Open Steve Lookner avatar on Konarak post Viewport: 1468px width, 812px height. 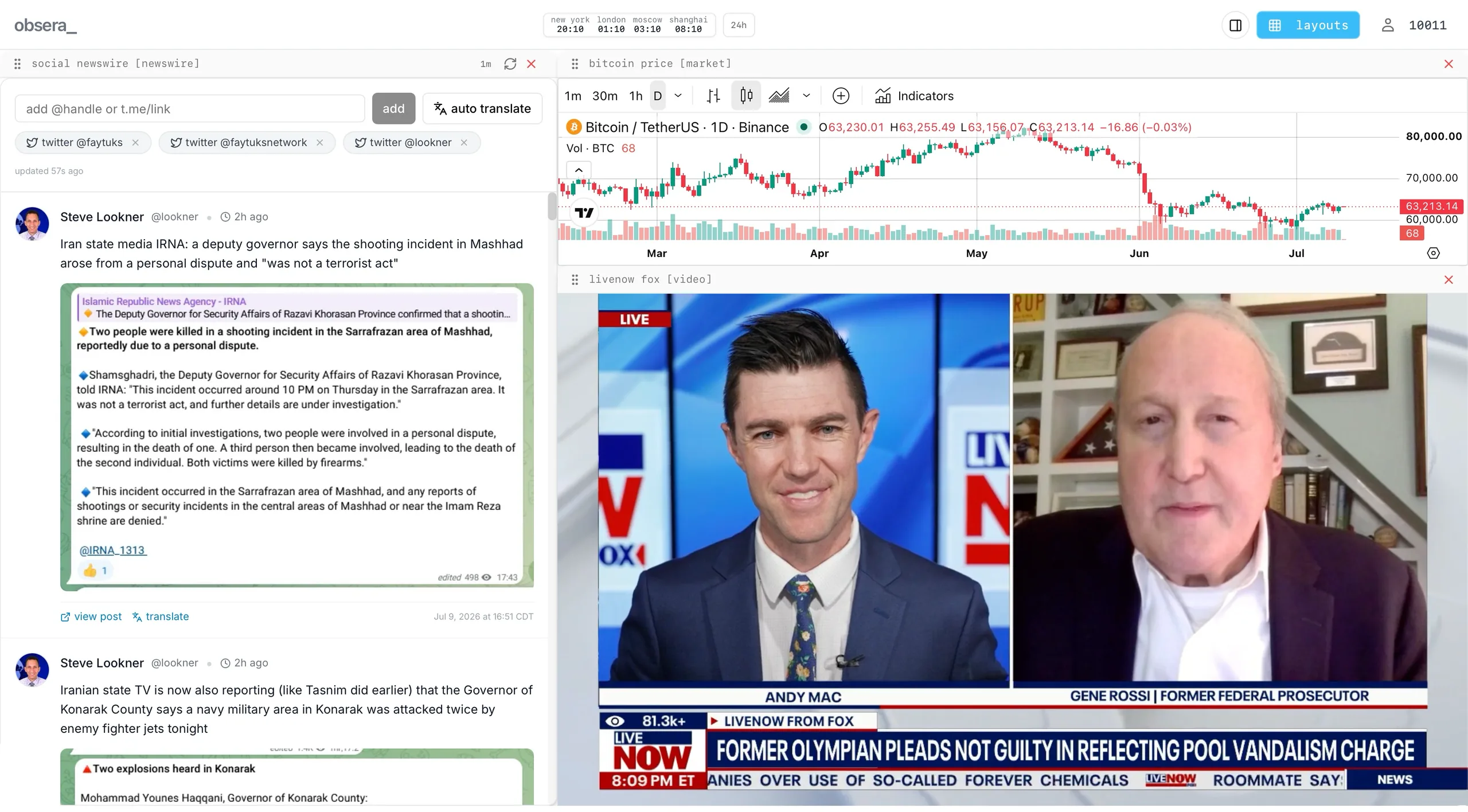32,670
